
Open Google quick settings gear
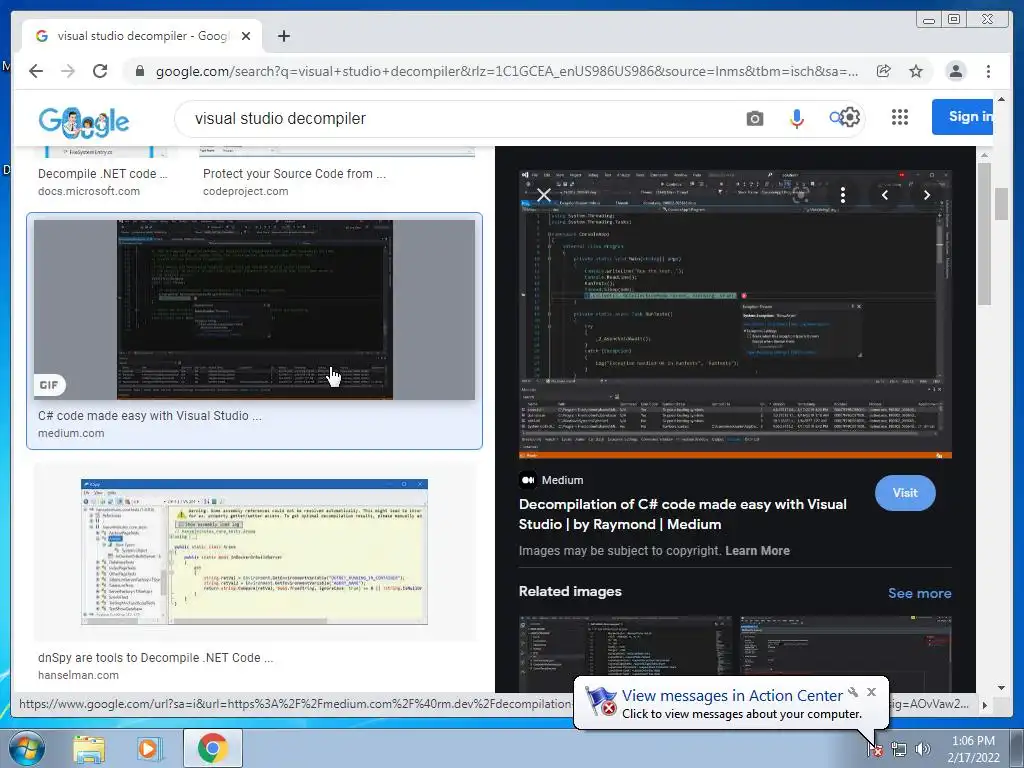(850, 118)
